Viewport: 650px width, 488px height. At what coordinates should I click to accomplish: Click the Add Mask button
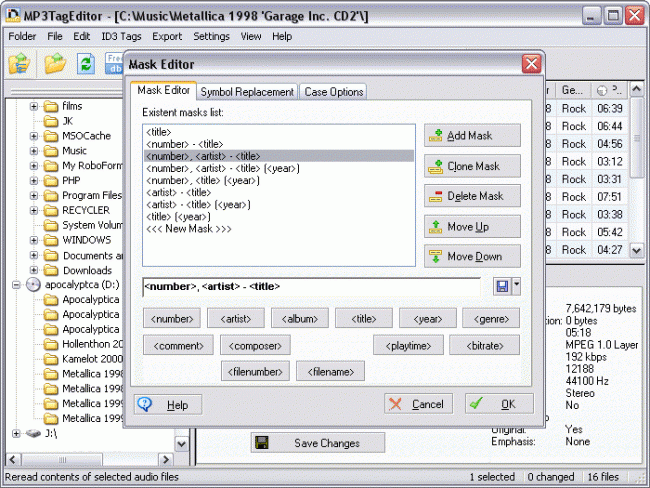472,135
